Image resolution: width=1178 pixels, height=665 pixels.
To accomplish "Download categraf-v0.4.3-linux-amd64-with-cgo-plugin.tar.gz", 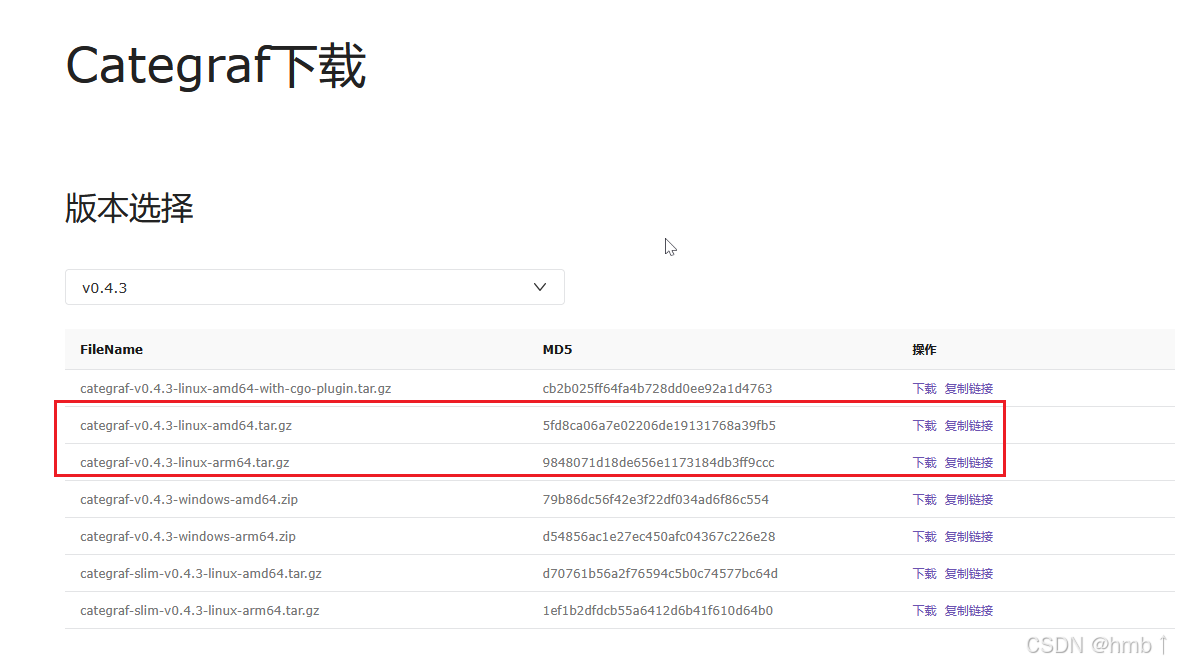I will (924, 388).
